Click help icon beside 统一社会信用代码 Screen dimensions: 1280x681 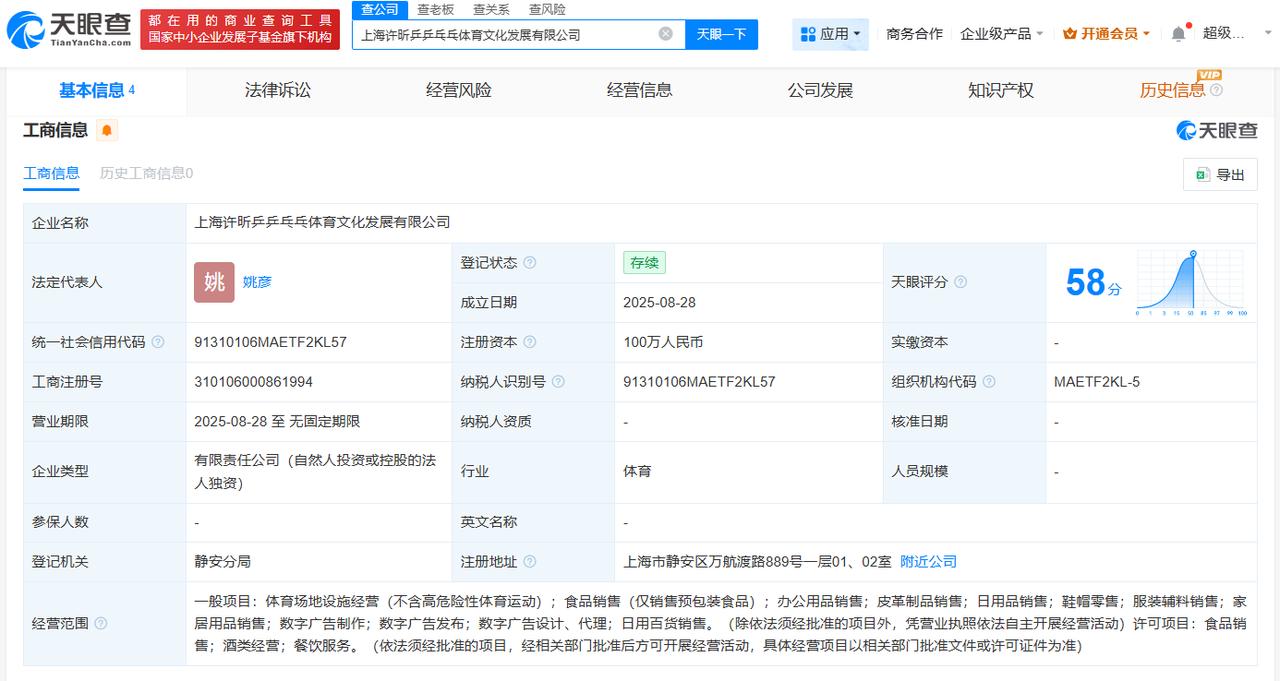(x=158, y=342)
